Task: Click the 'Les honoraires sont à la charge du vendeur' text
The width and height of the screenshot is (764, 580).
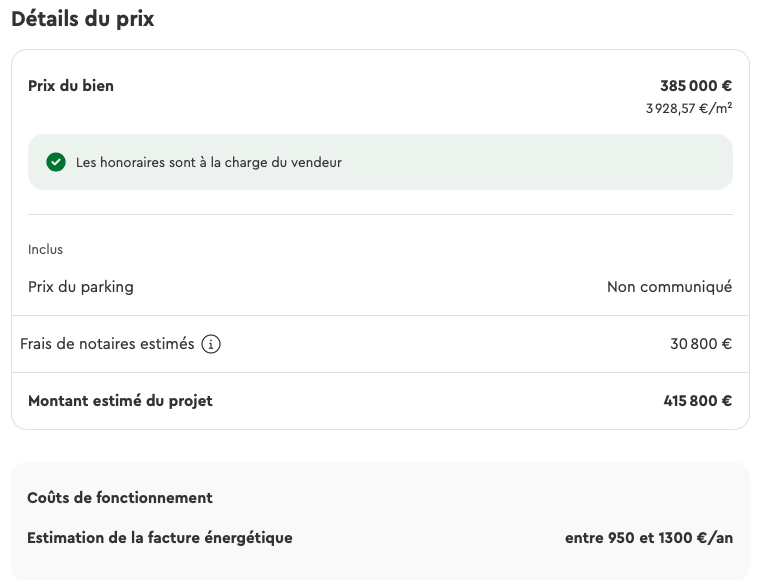Action: click(209, 162)
